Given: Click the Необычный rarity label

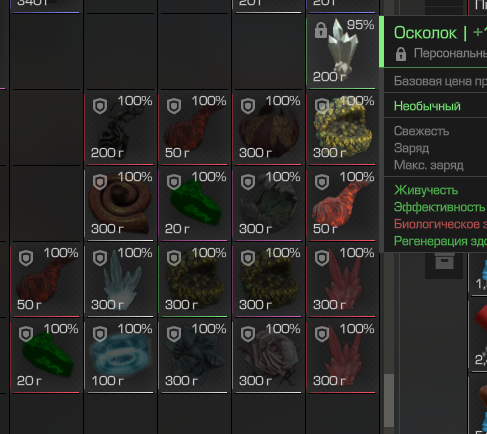Looking at the screenshot, I should pyautogui.click(x=427, y=106).
